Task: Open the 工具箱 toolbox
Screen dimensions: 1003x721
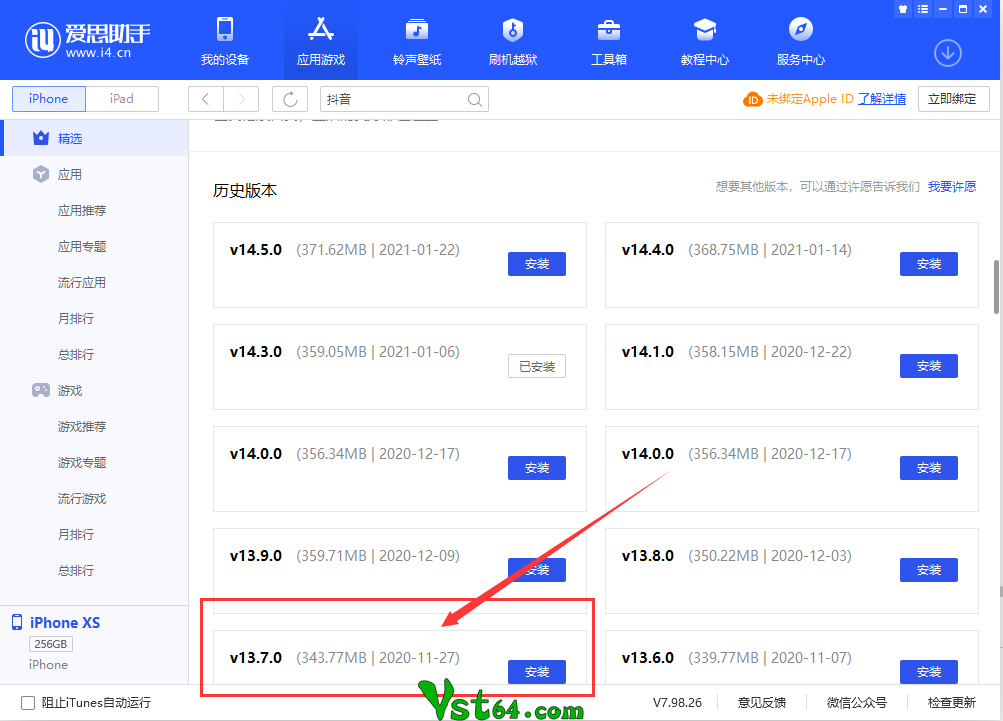Action: click(x=608, y=41)
